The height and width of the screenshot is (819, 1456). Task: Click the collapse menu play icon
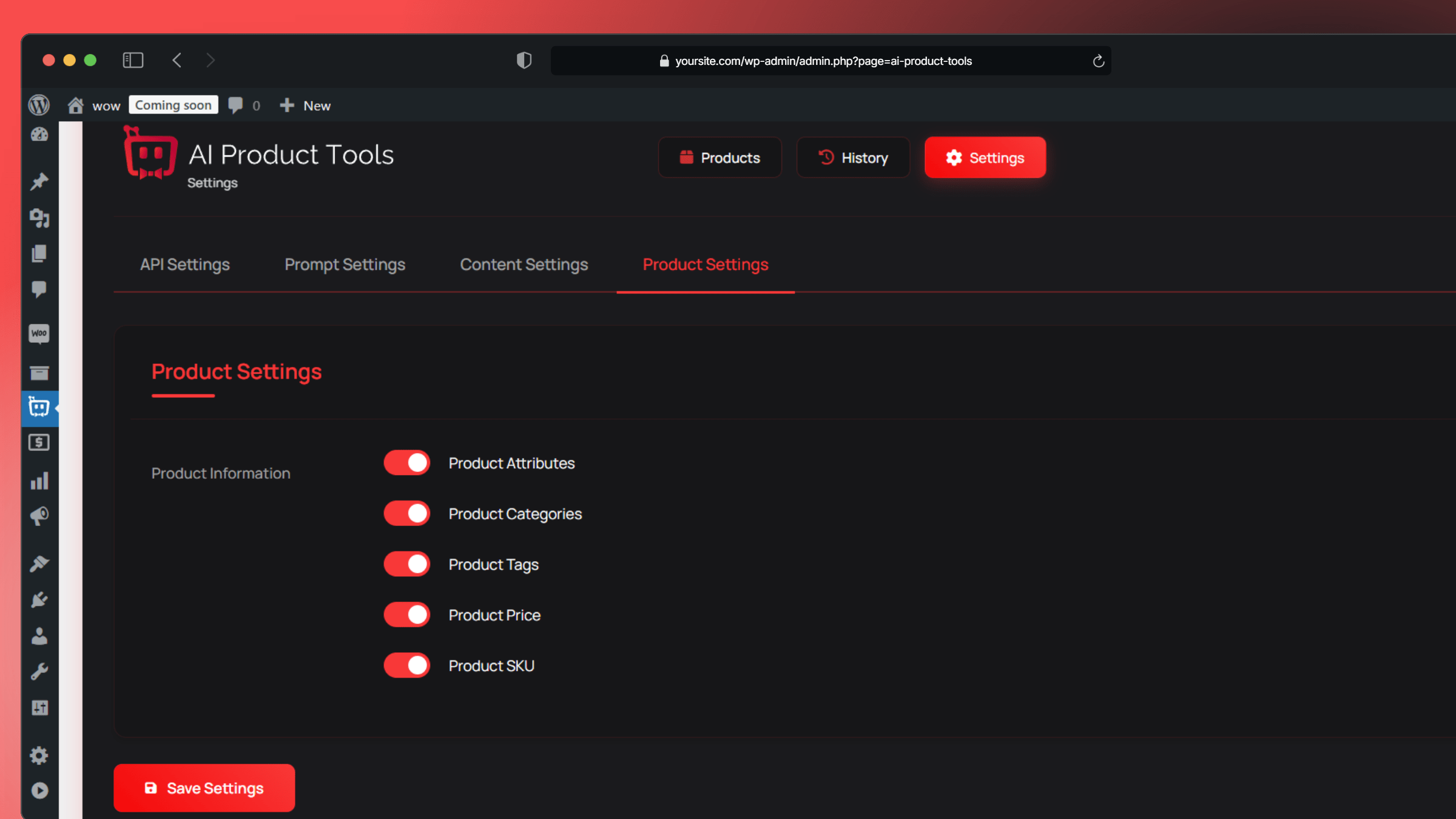click(x=39, y=790)
